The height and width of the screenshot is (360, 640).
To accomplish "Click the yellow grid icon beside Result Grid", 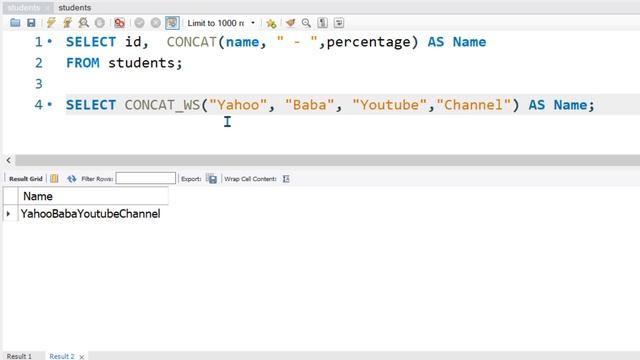I will [x=54, y=178].
